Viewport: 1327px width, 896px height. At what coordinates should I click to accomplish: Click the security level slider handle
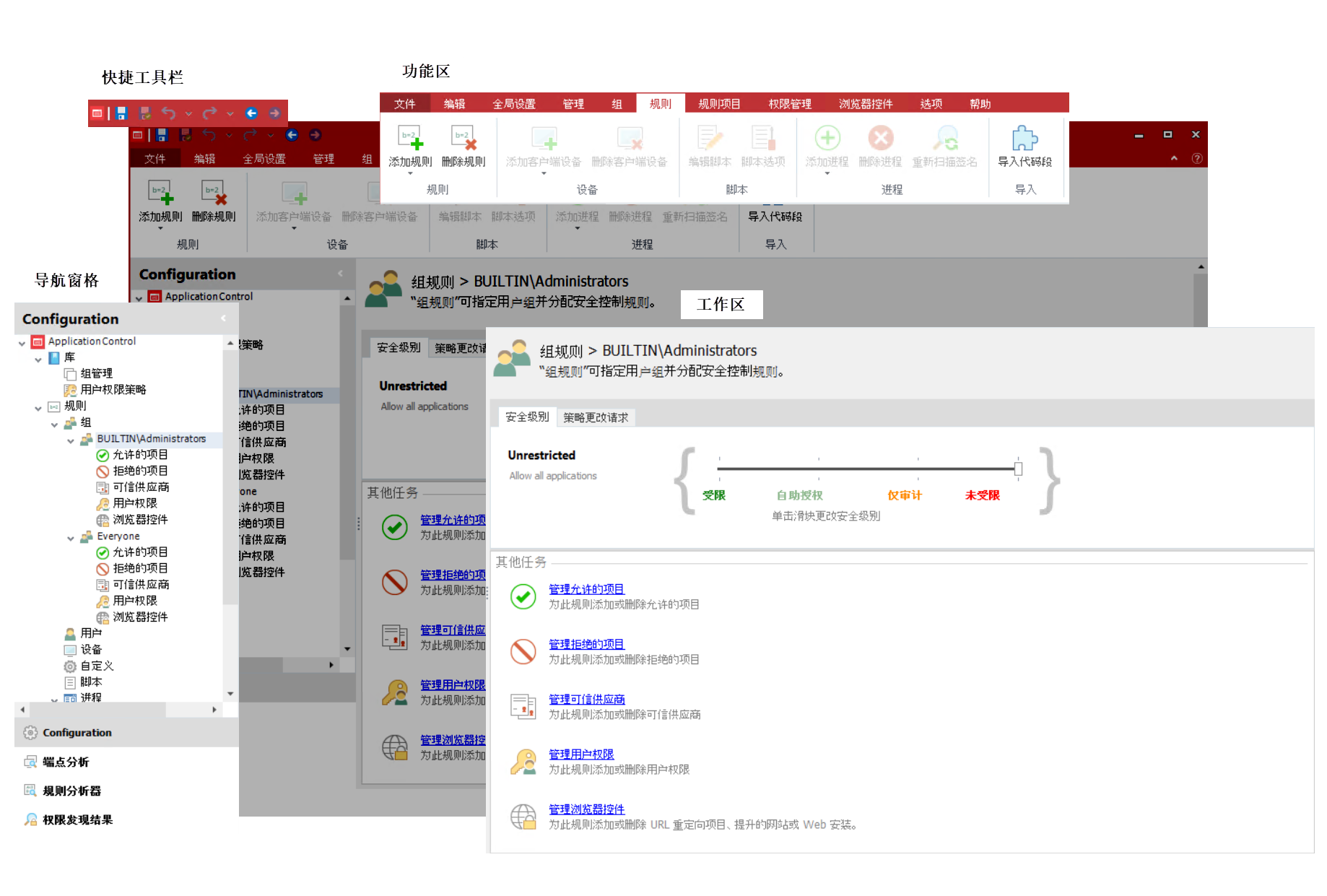1018,469
